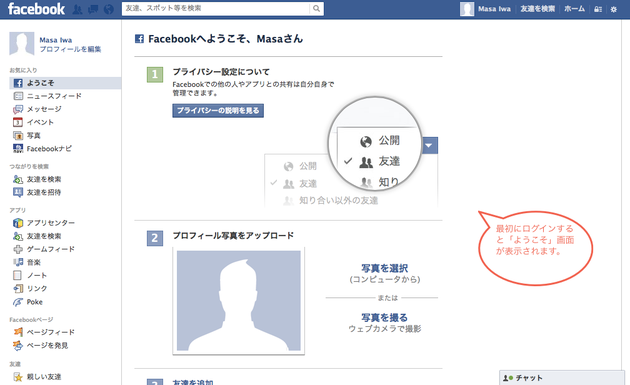Open ニュースフィード text in sidebar
The width and height of the screenshot is (630, 385).
coord(54,96)
